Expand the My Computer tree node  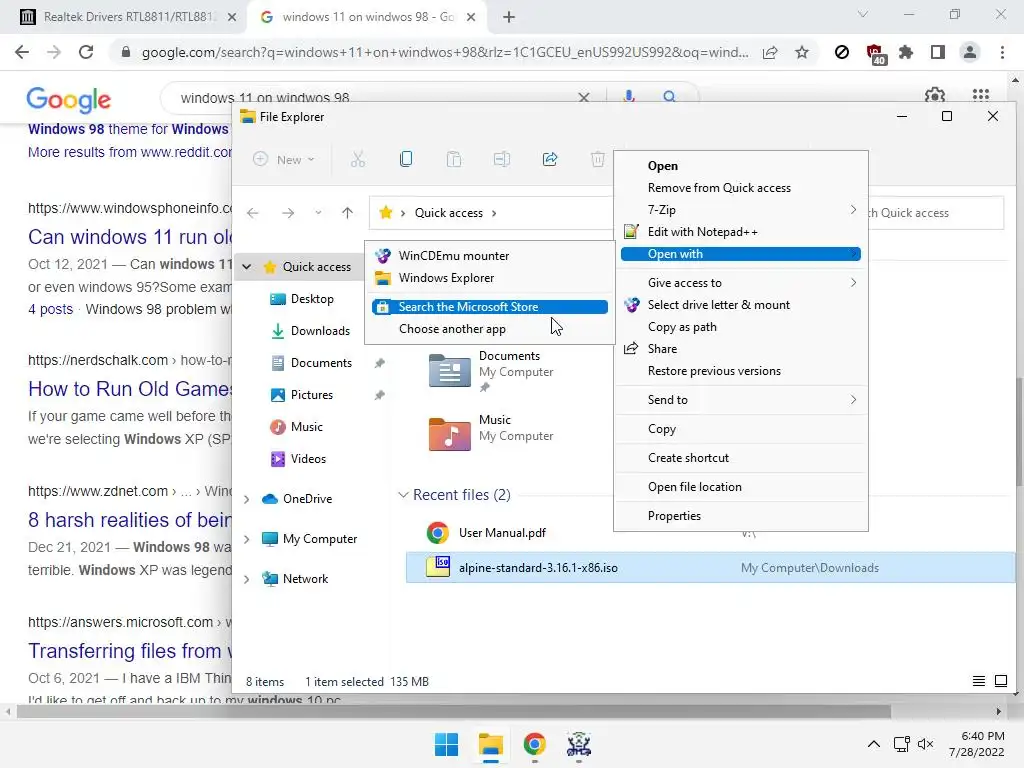pyautogui.click(x=246, y=539)
